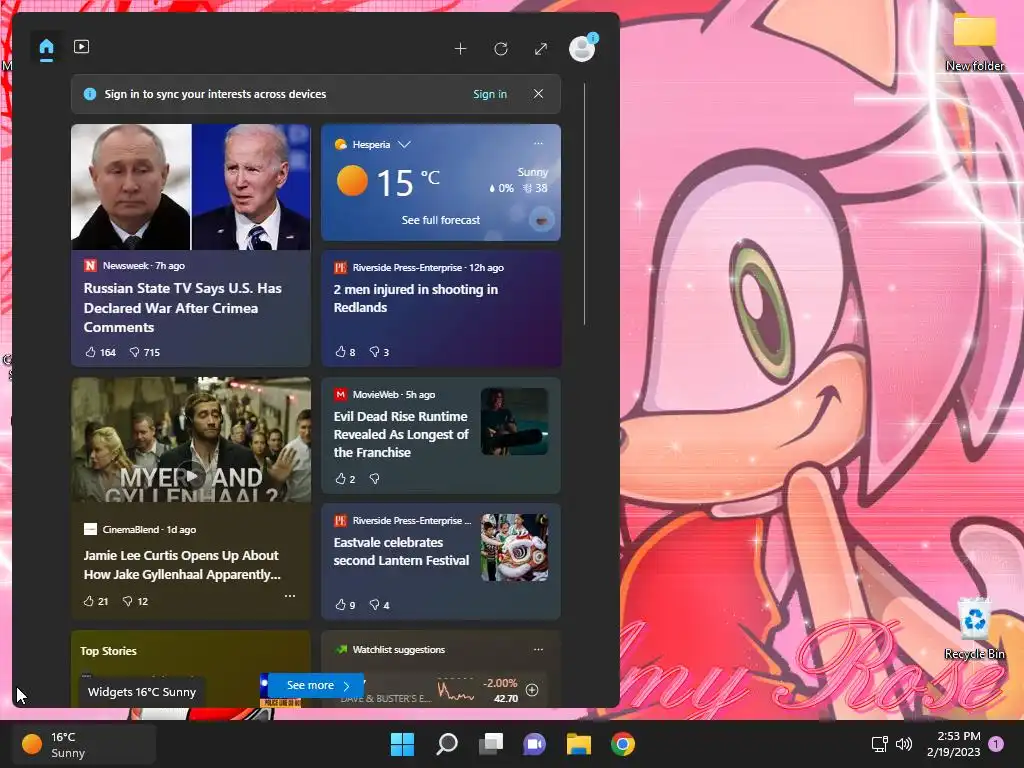This screenshot has height=768, width=1024.
Task: Switch to the Watch video tab
Action: tap(82, 47)
